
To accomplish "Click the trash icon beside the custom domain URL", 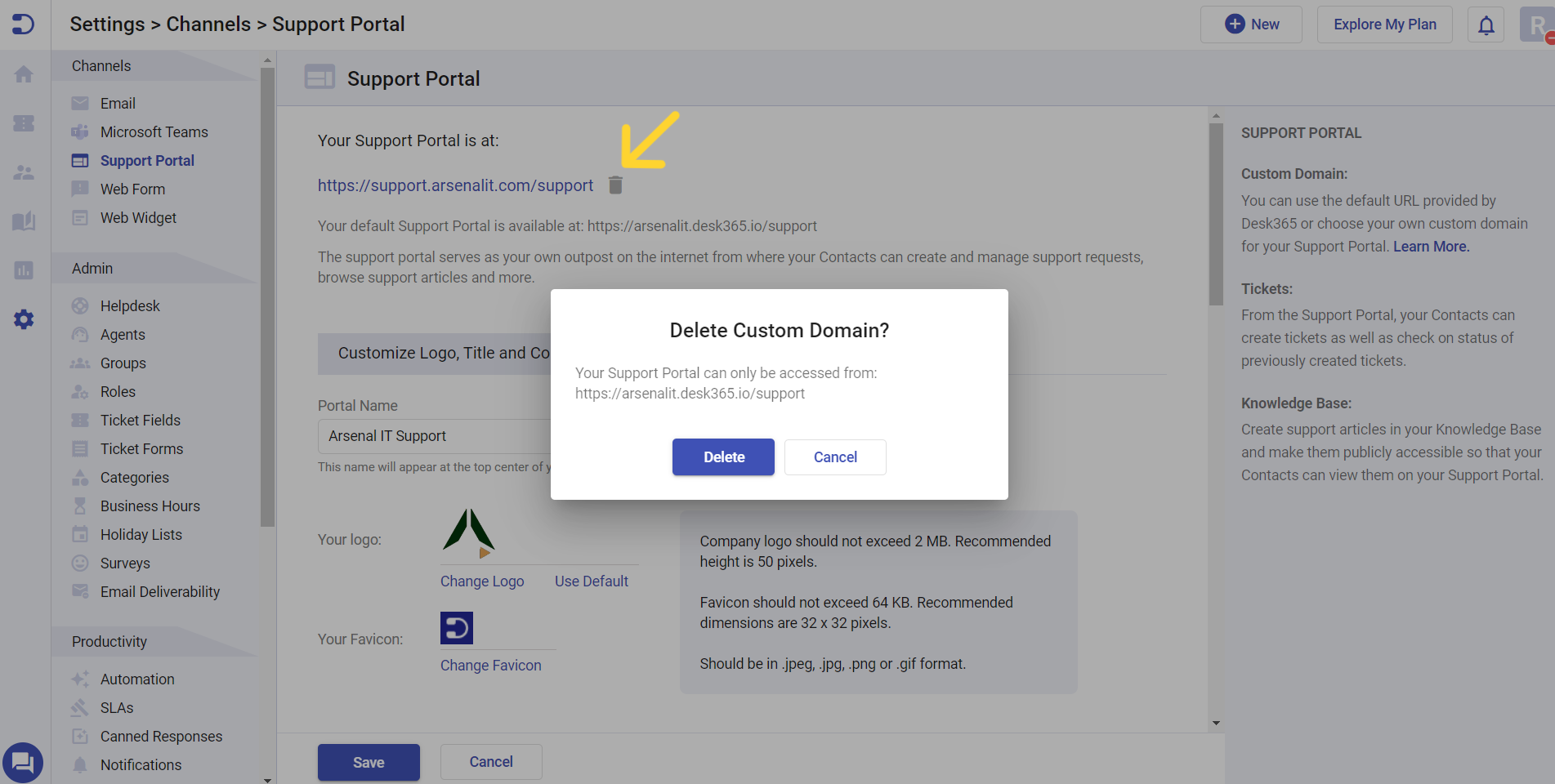I will tap(615, 185).
